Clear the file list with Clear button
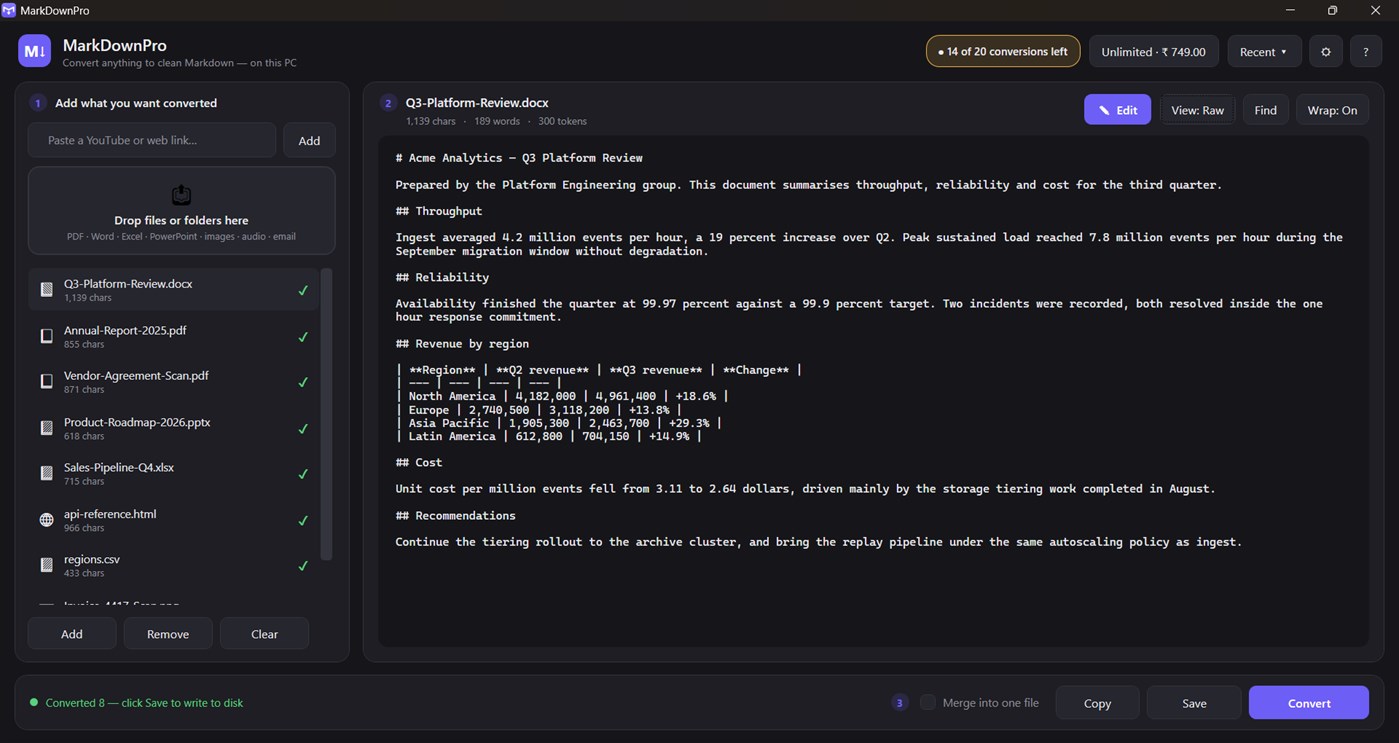Image resolution: width=1399 pixels, height=743 pixels. coord(264,634)
